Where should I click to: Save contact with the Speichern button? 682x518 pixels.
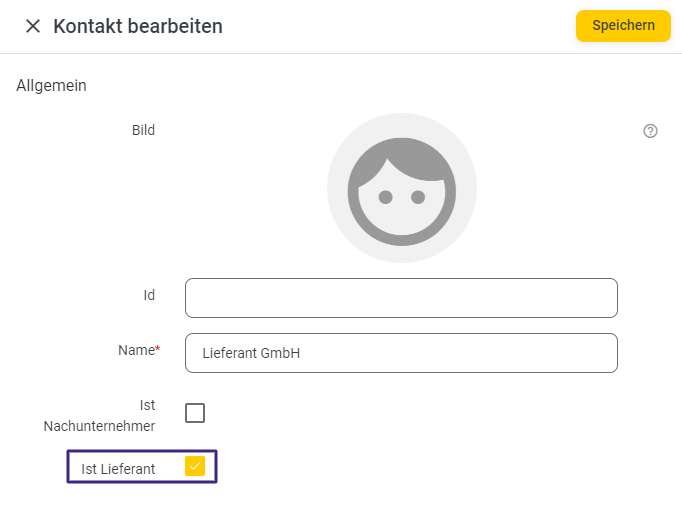[x=623, y=26]
